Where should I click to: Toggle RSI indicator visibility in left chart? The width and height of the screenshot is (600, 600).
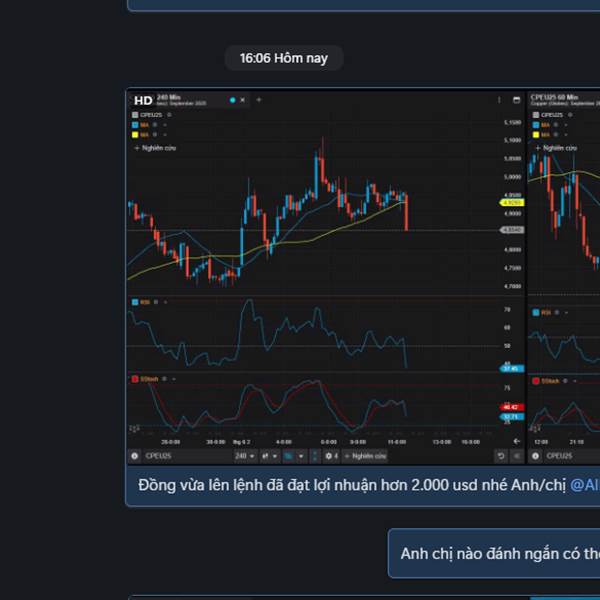(156, 302)
